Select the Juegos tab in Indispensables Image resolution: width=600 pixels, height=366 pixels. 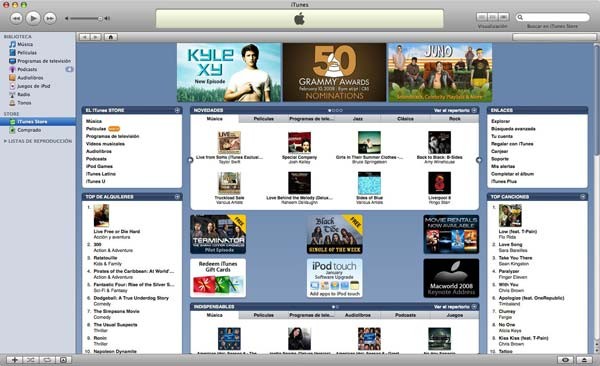pyautogui.click(x=455, y=315)
